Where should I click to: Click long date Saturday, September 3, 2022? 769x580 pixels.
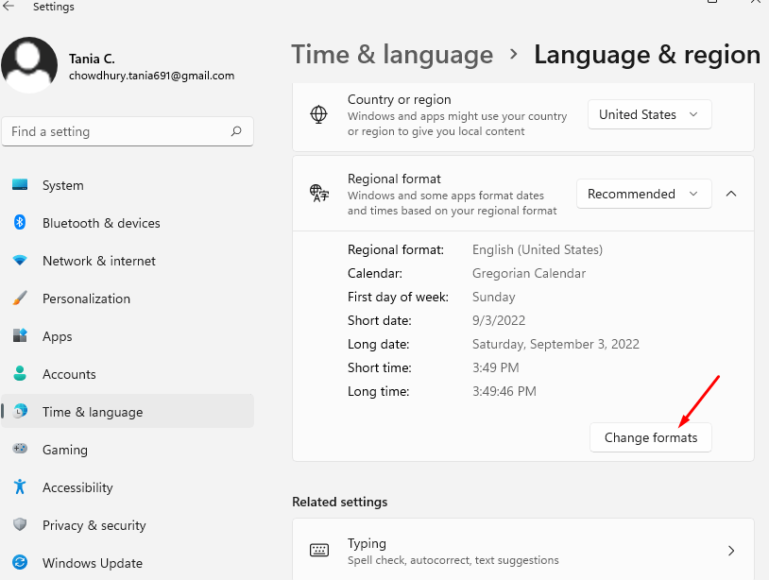point(556,344)
